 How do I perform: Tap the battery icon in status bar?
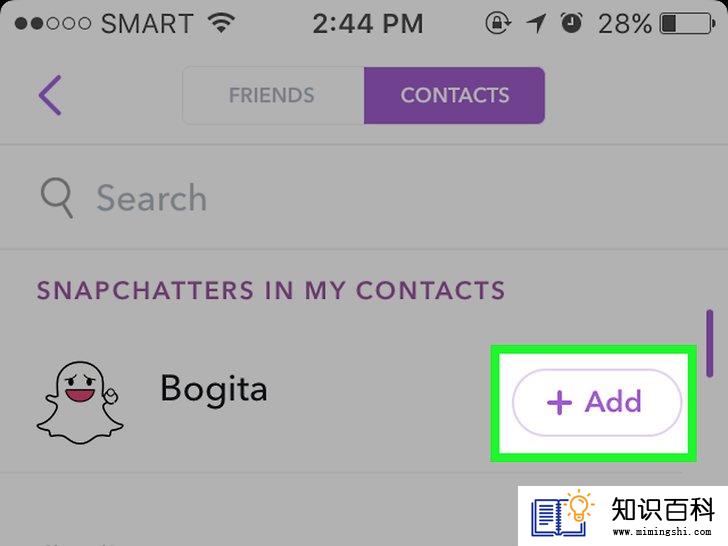688,23
